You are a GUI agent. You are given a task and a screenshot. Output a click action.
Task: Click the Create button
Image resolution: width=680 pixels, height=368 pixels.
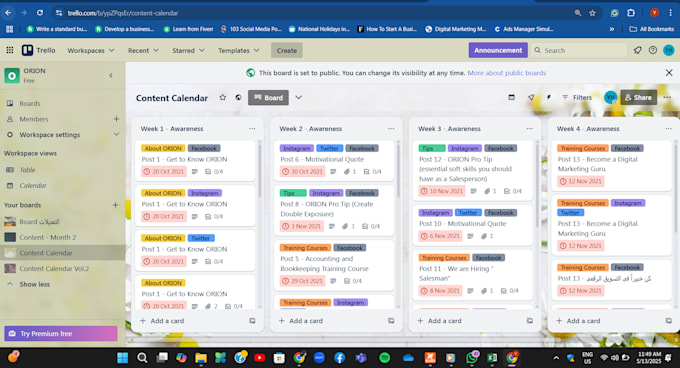pyautogui.click(x=287, y=50)
